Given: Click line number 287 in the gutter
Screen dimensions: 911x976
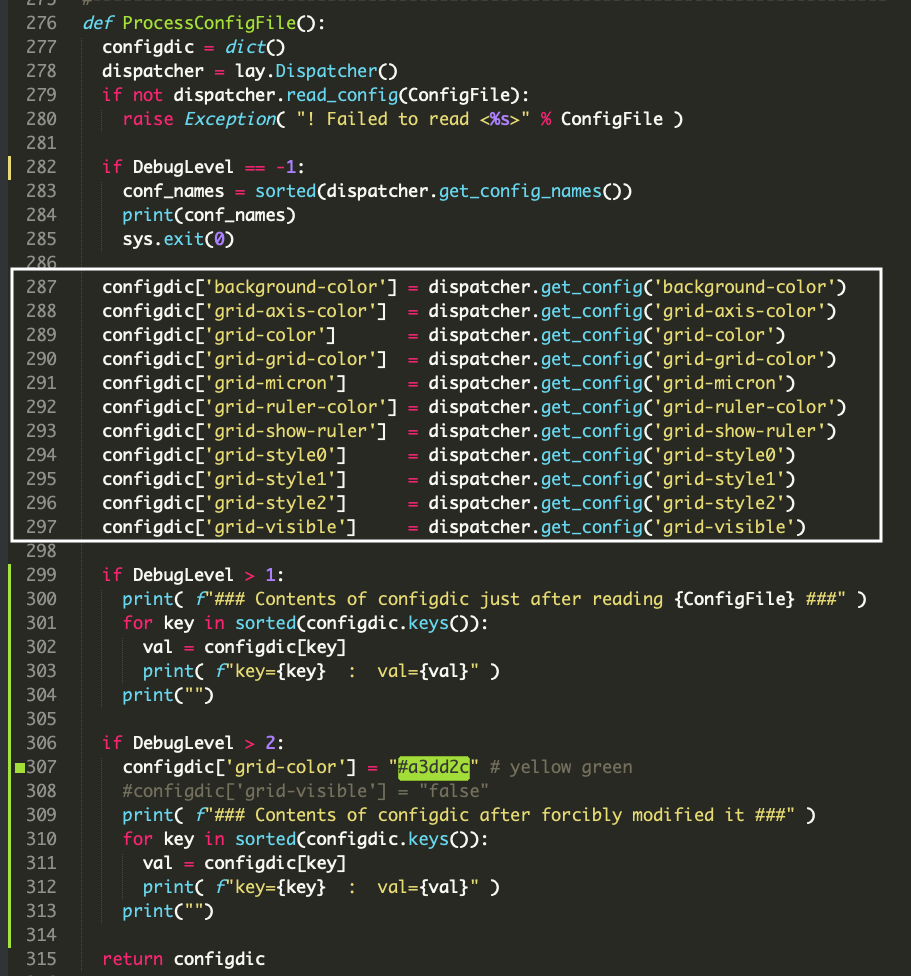Looking at the screenshot, I should 41,287.
